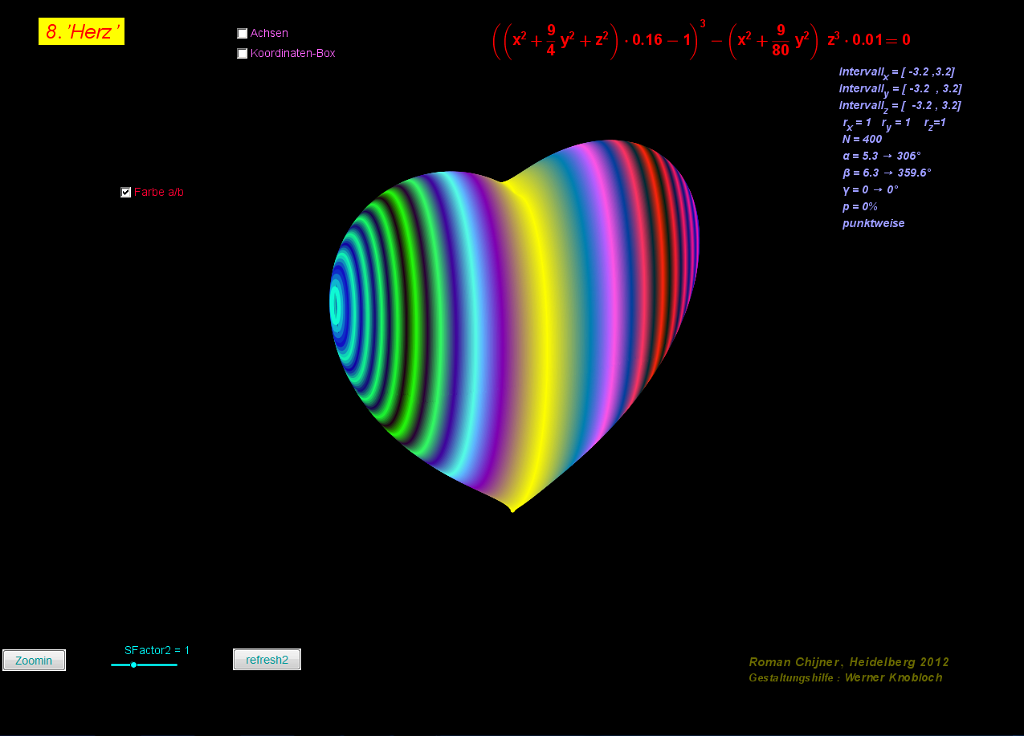This screenshot has height=736, width=1024.
Task: Click the N = 400 parameter
Action: pos(862,140)
